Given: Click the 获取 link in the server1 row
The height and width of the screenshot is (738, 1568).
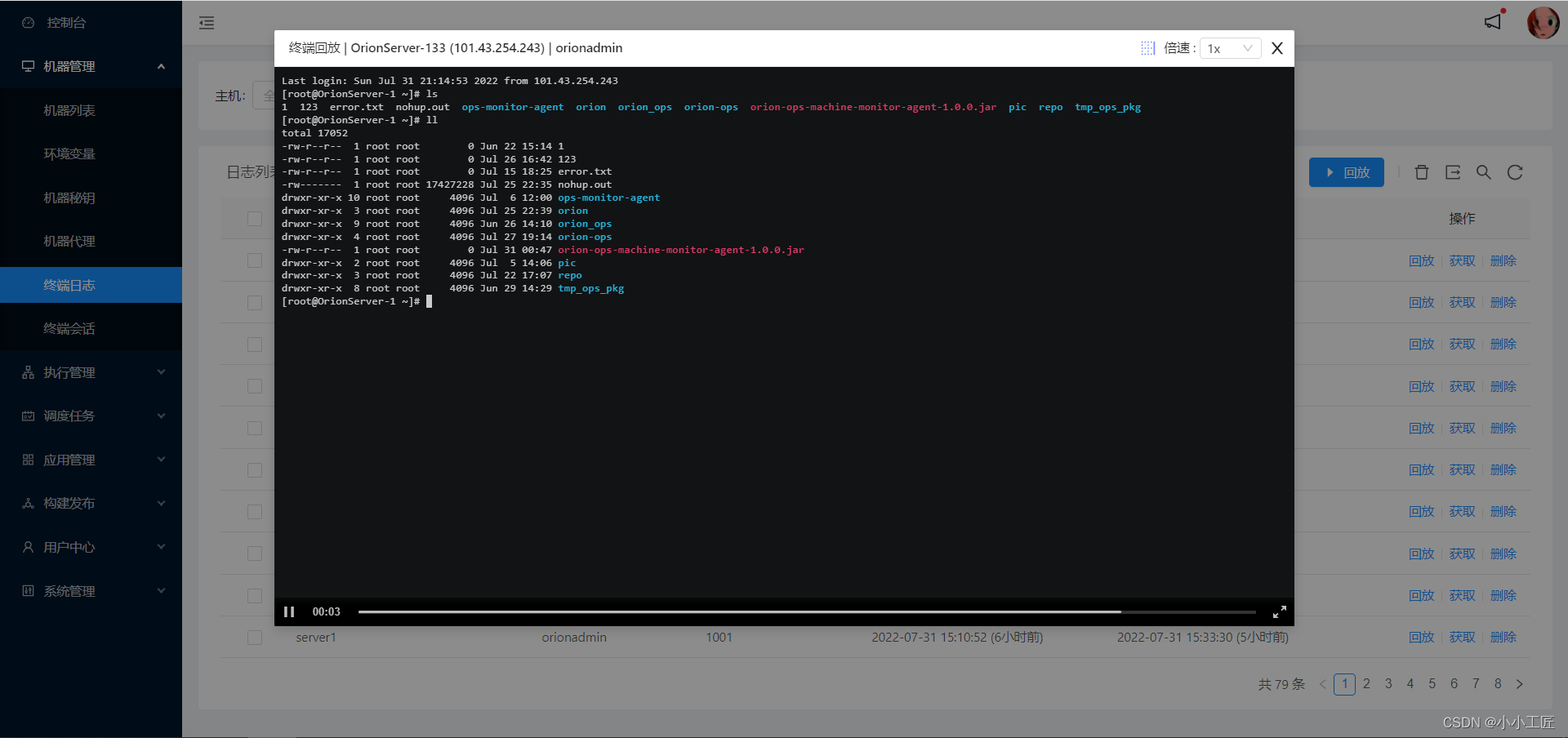Looking at the screenshot, I should (1462, 638).
